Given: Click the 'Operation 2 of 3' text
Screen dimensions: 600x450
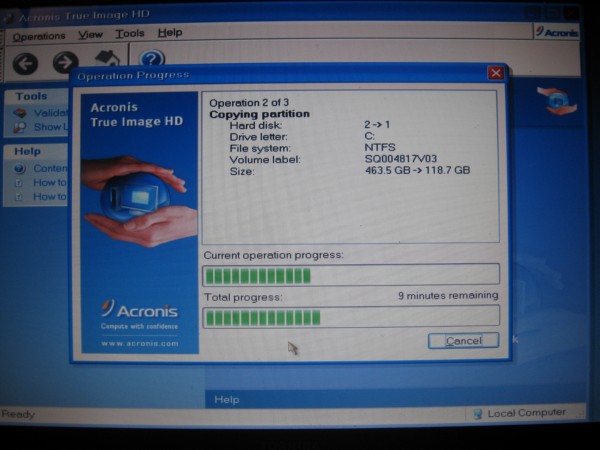Looking at the screenshot, I should click(x=249, y=103).
